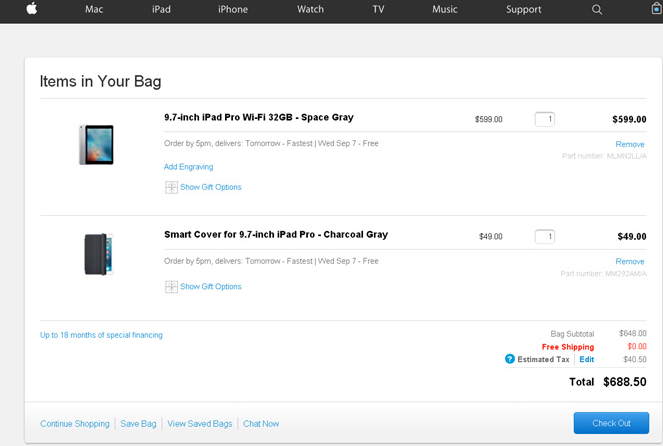The width and height of the screenshot is (663, 446).
Task: Open the search magnifier icon
Action: [597, 9]
